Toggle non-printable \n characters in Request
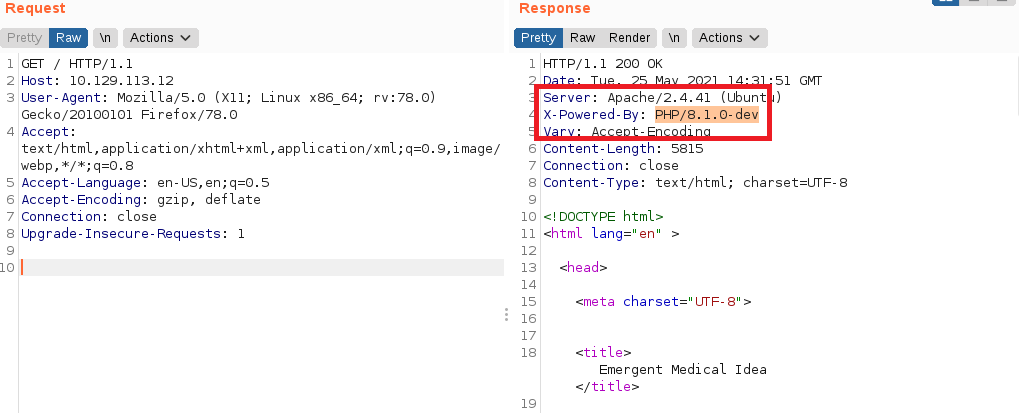Image resolution: width=1019 pixels, height=413 pixels. tap(104, 38)
